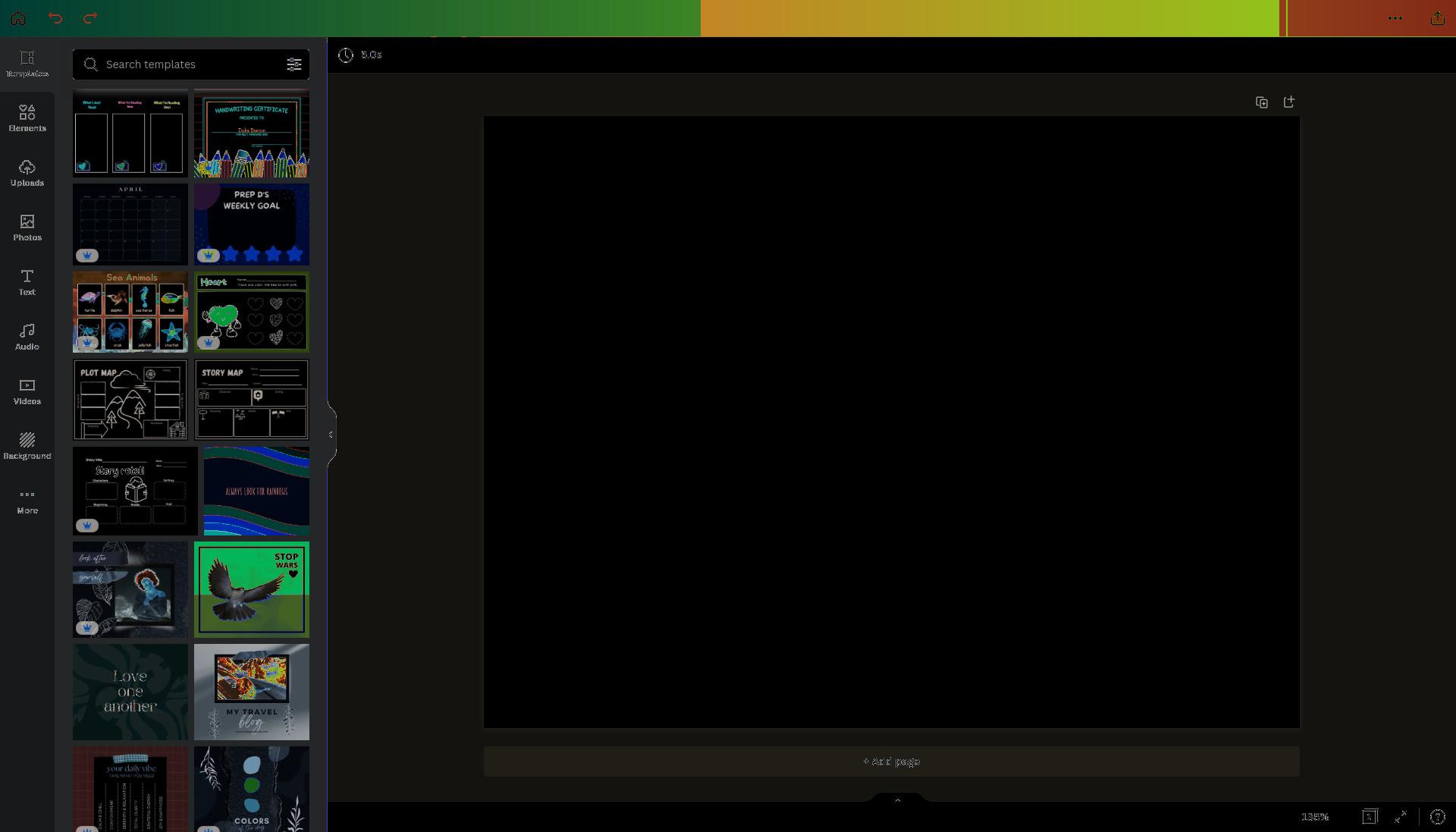This screenshot has height=832, width=1456.
Task: Select the reading tracker three-column template
Action: (130, 133)
